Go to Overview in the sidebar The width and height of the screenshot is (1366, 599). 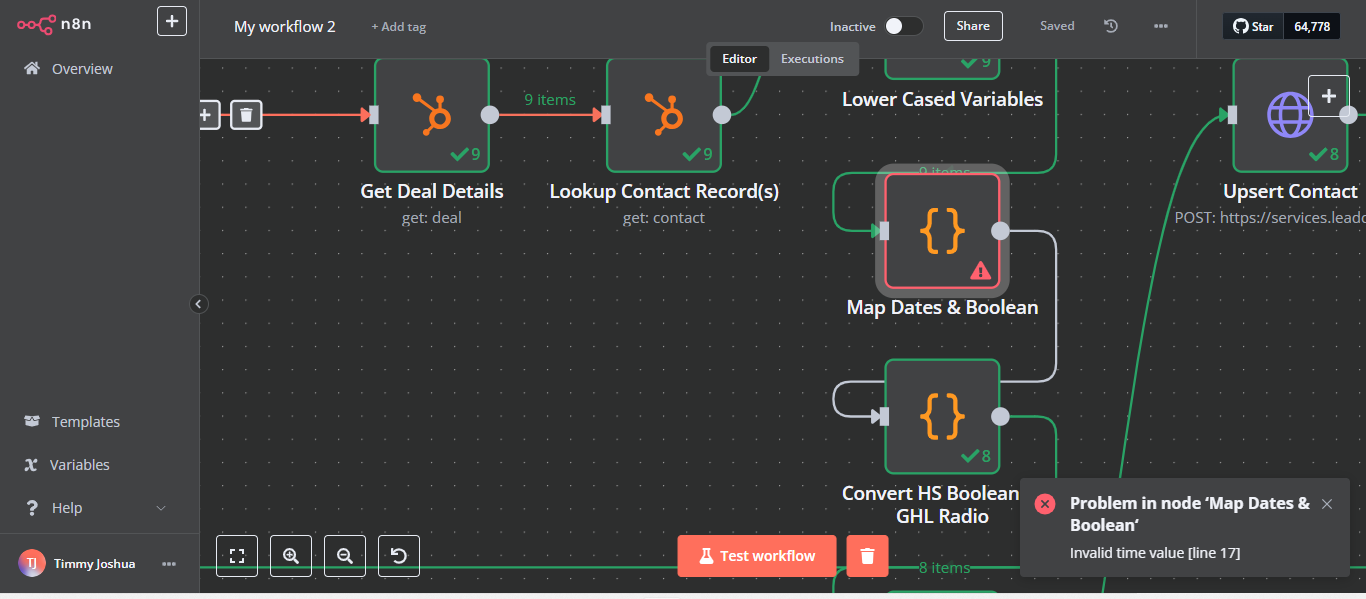pos(80,68)
